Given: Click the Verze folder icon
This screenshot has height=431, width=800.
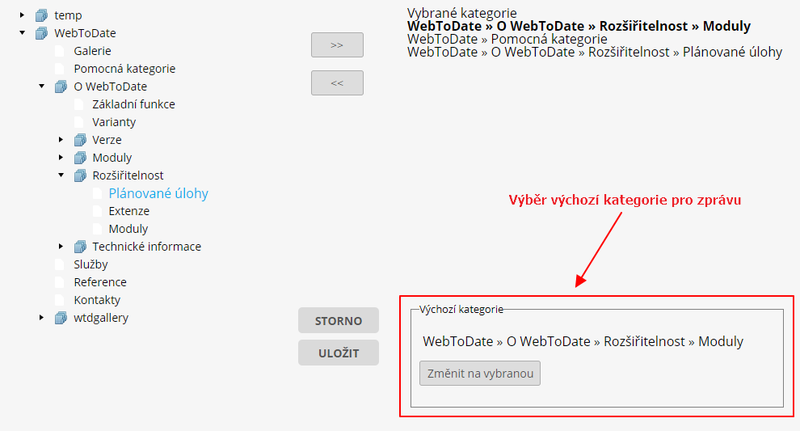Looking at the screenshot, I should tap(79, 140).
